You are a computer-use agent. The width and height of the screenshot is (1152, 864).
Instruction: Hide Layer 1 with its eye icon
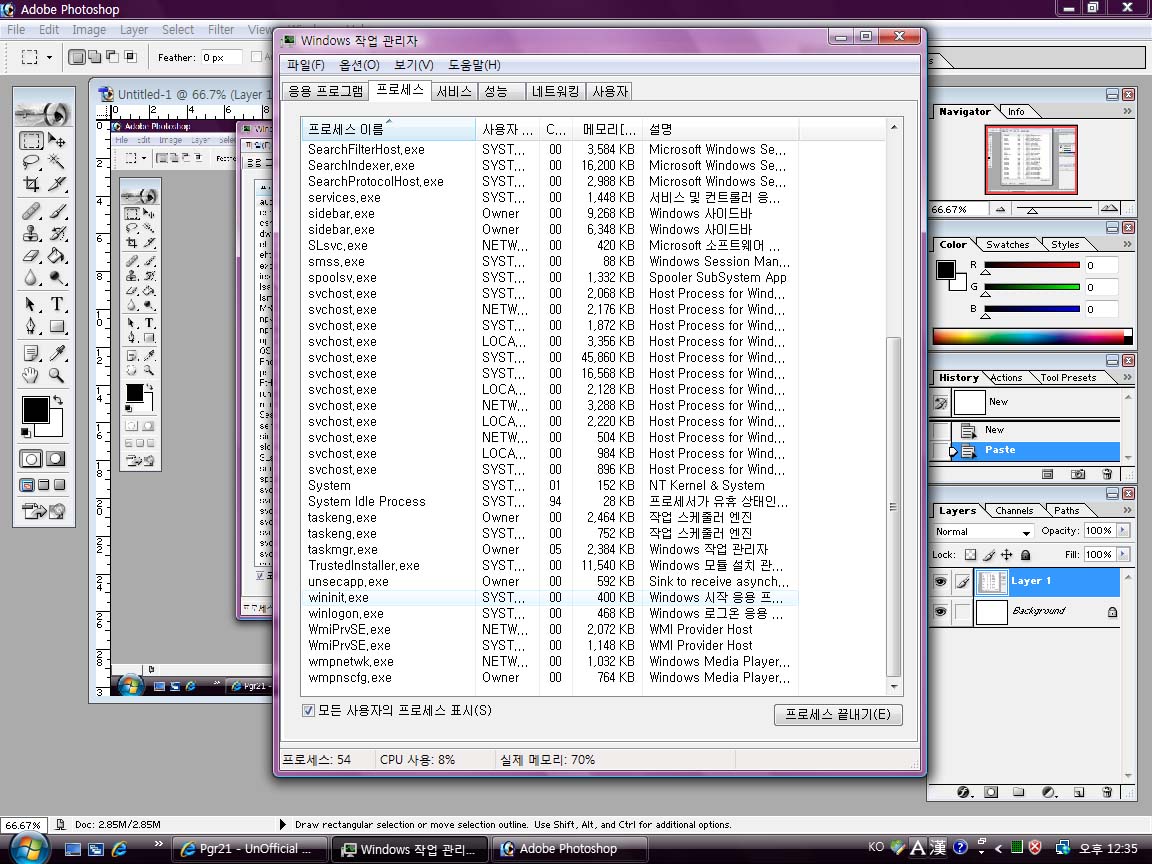[940, 582]
